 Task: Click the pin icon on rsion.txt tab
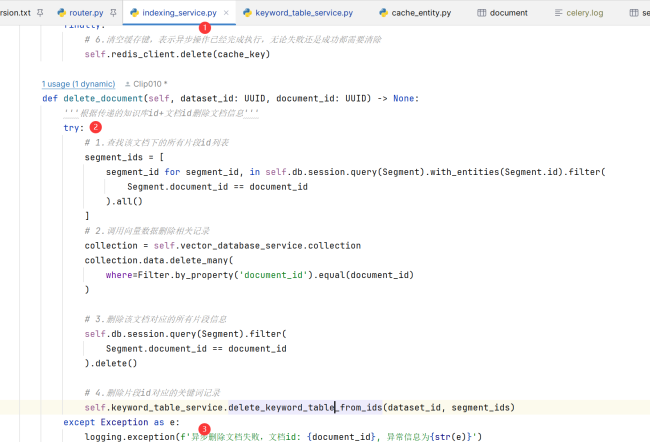pyautogui.click(x=40, y=13)
